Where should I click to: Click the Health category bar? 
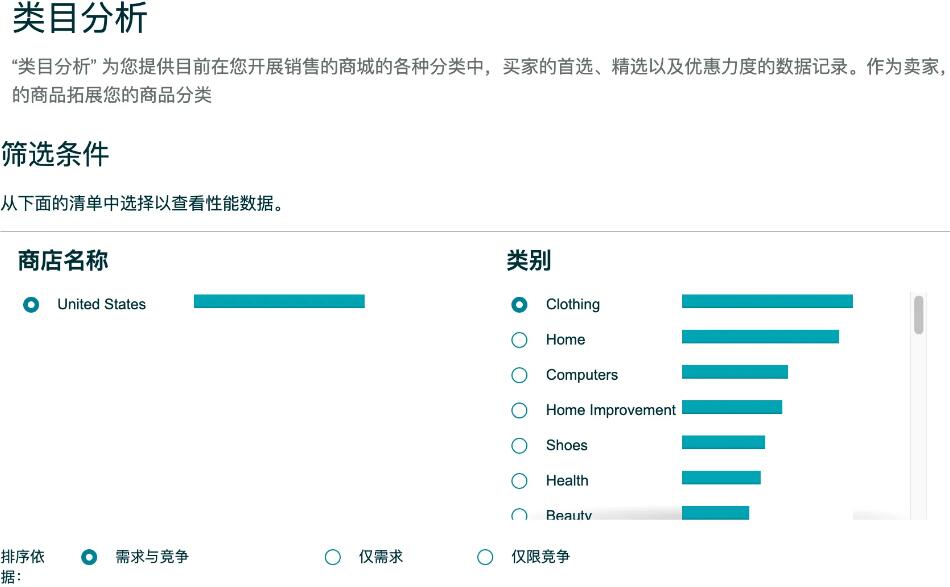[721, 477]
